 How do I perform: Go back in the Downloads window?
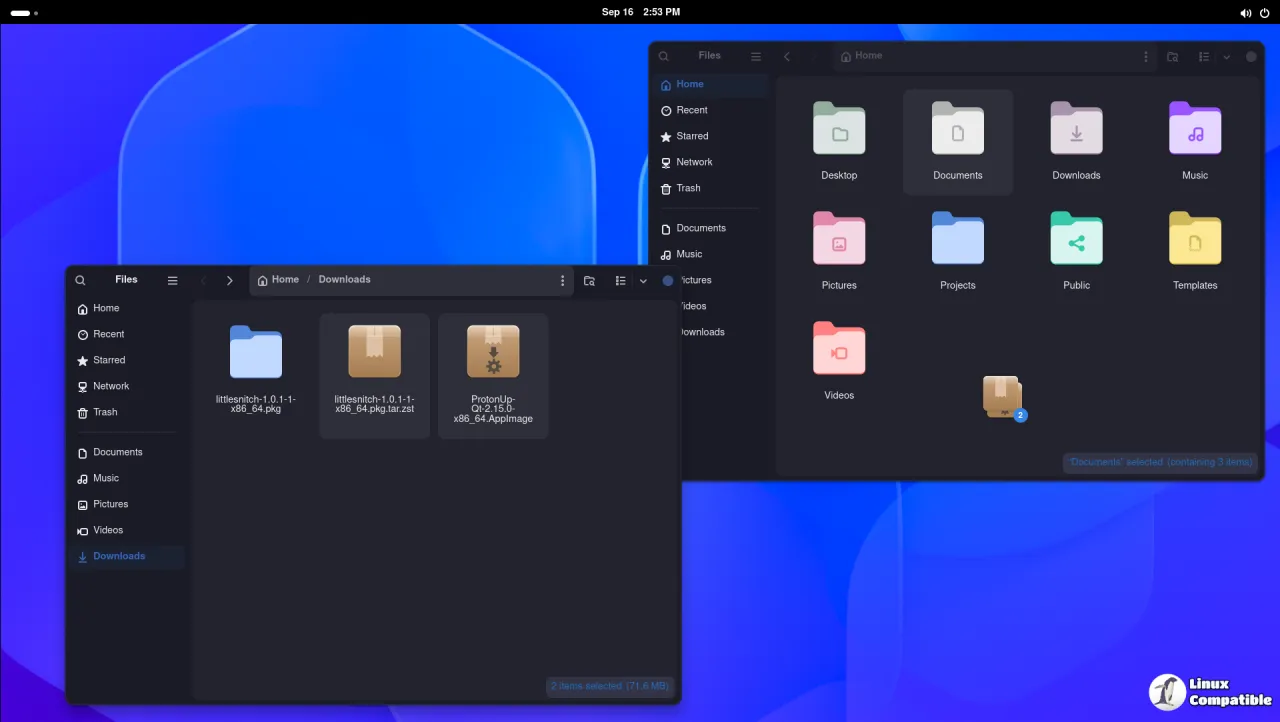(x=204, y=281)
